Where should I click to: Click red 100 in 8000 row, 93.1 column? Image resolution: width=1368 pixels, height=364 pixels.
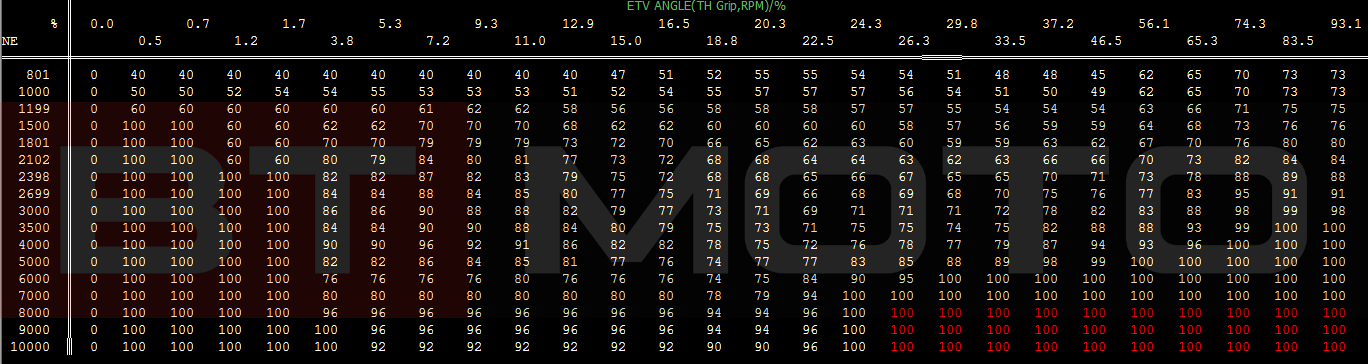(x=1334, y=312)
